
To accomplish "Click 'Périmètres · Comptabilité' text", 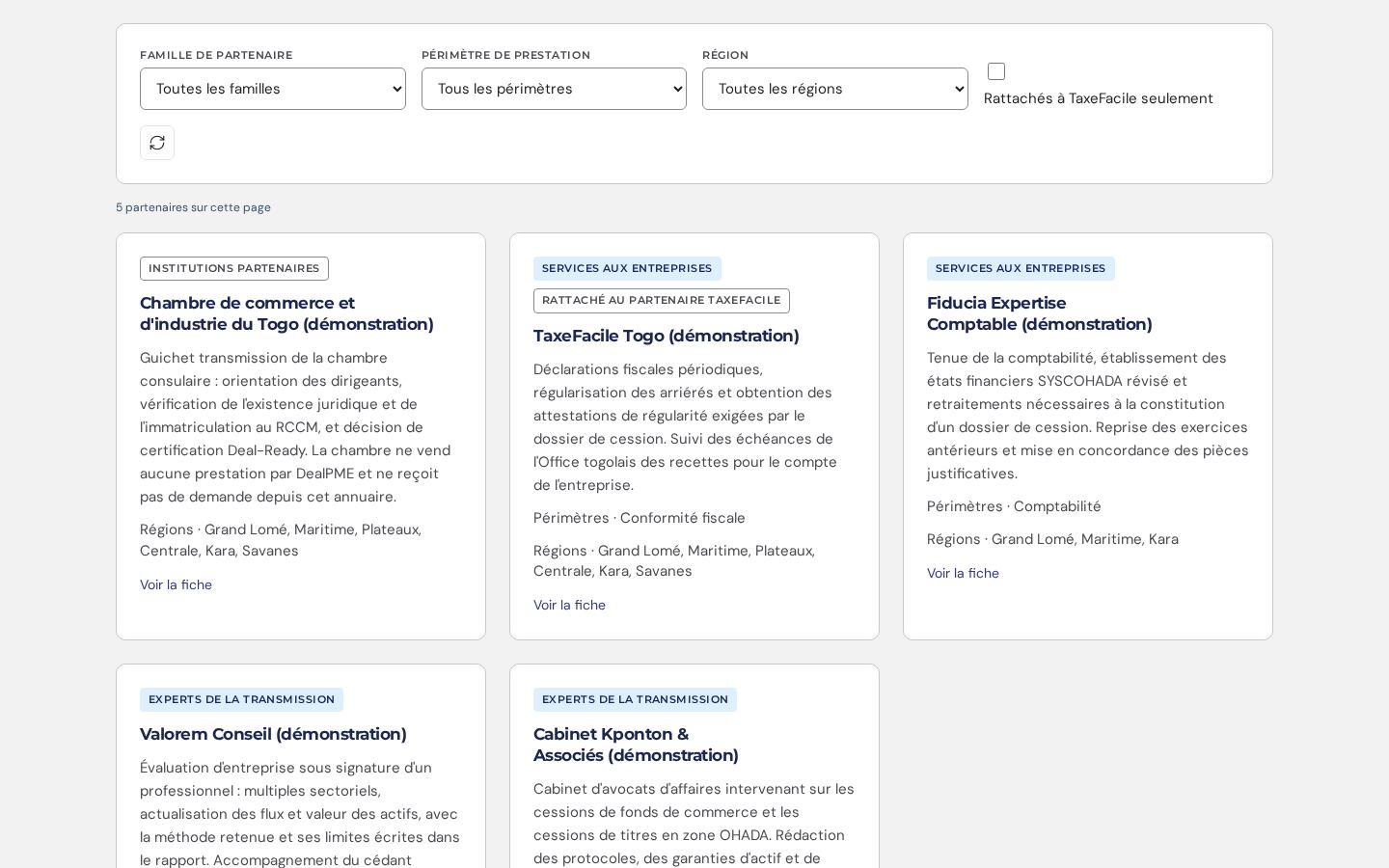I will tap(1014, 506).
